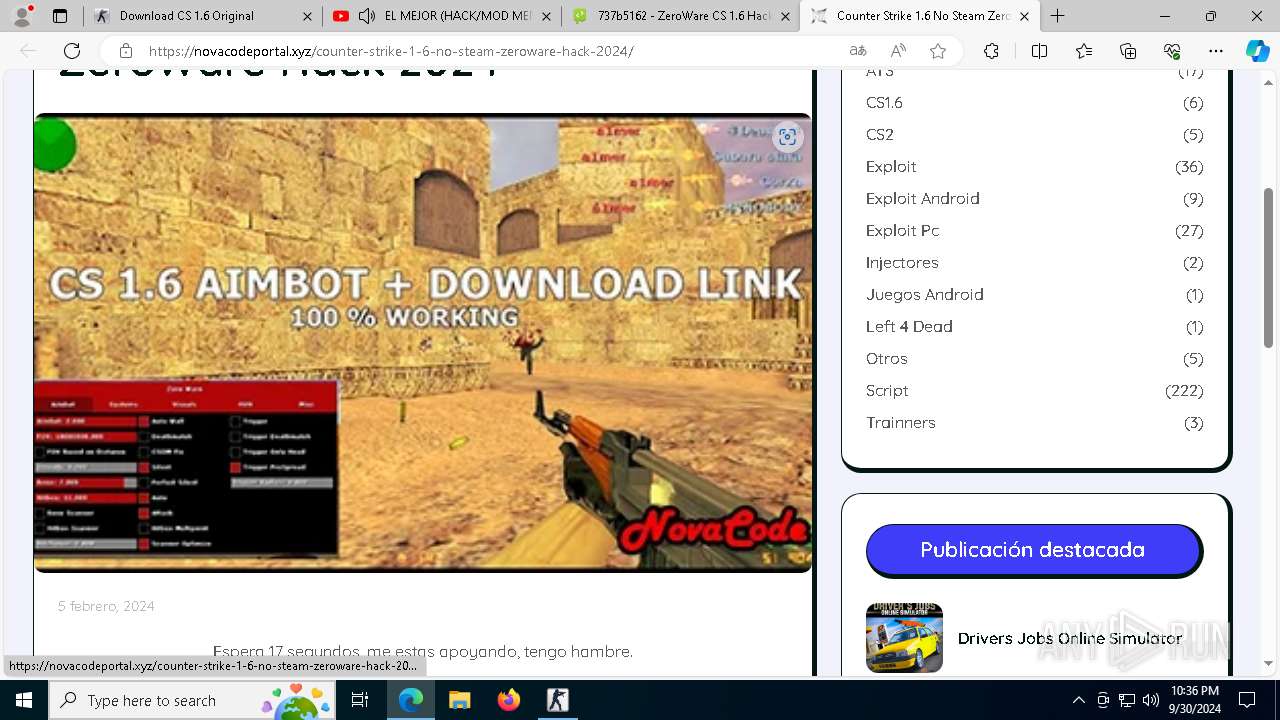Open the favorites list icon
The width and height of the screenshot is (1280, 720).
[x=1084, y=51]
